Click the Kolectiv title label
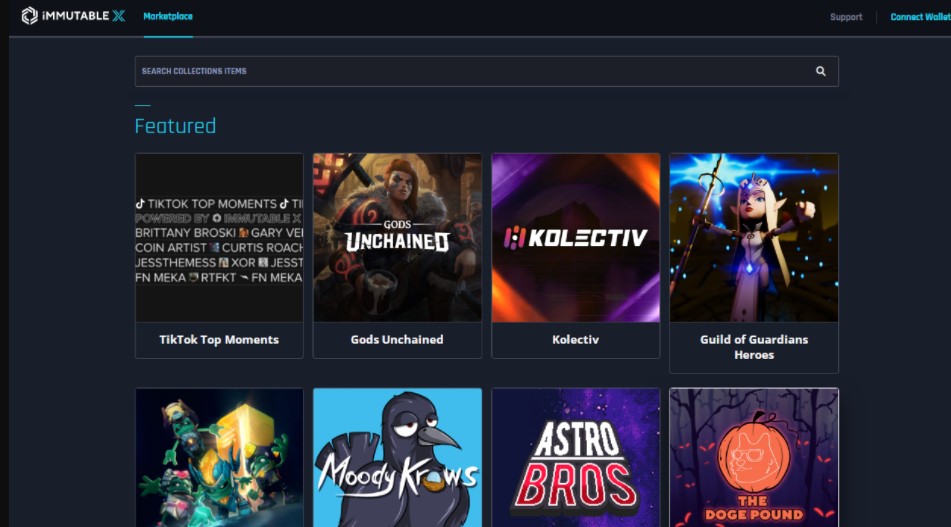Screen dimensions: 951x527 (x=576, y=340)
